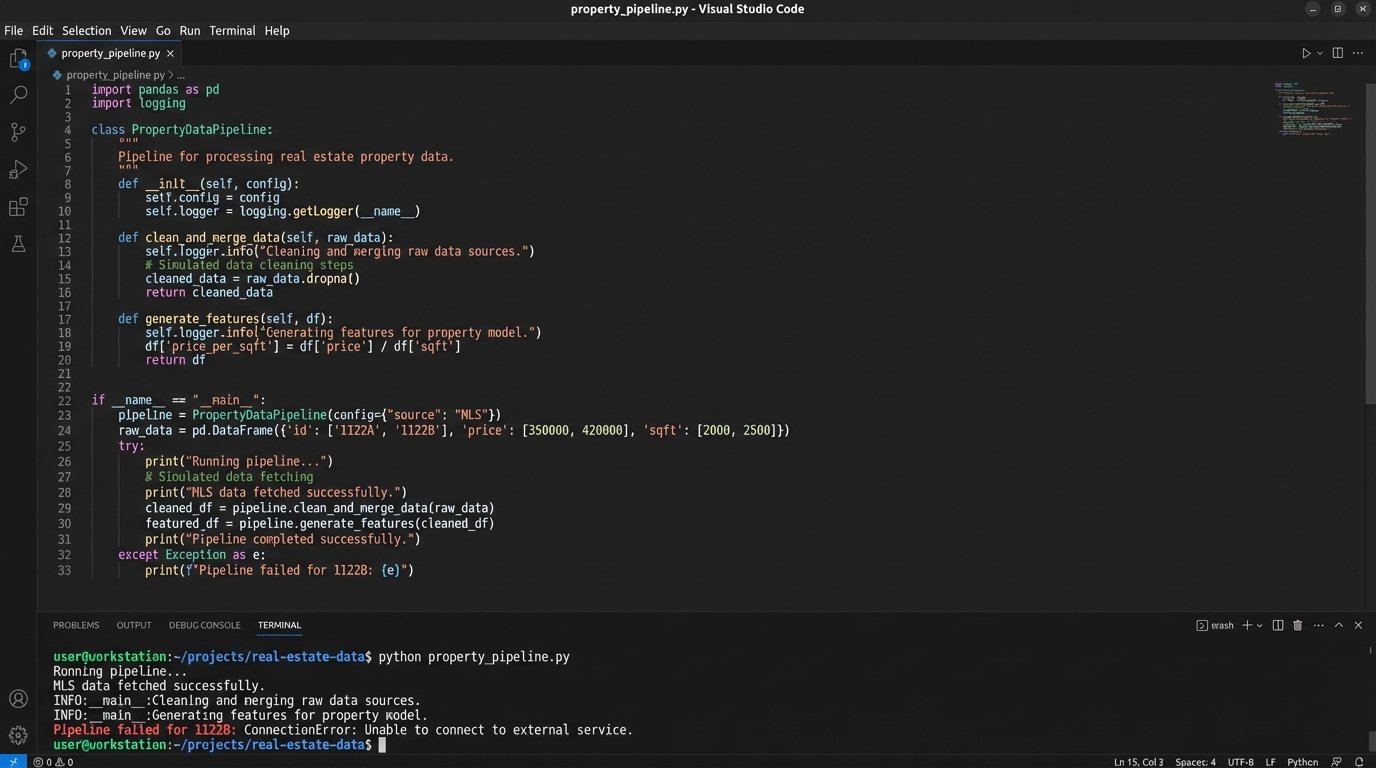Switch to the Debug Console tab
This screenshot has width=1376, height=768.
click(204, 625)
